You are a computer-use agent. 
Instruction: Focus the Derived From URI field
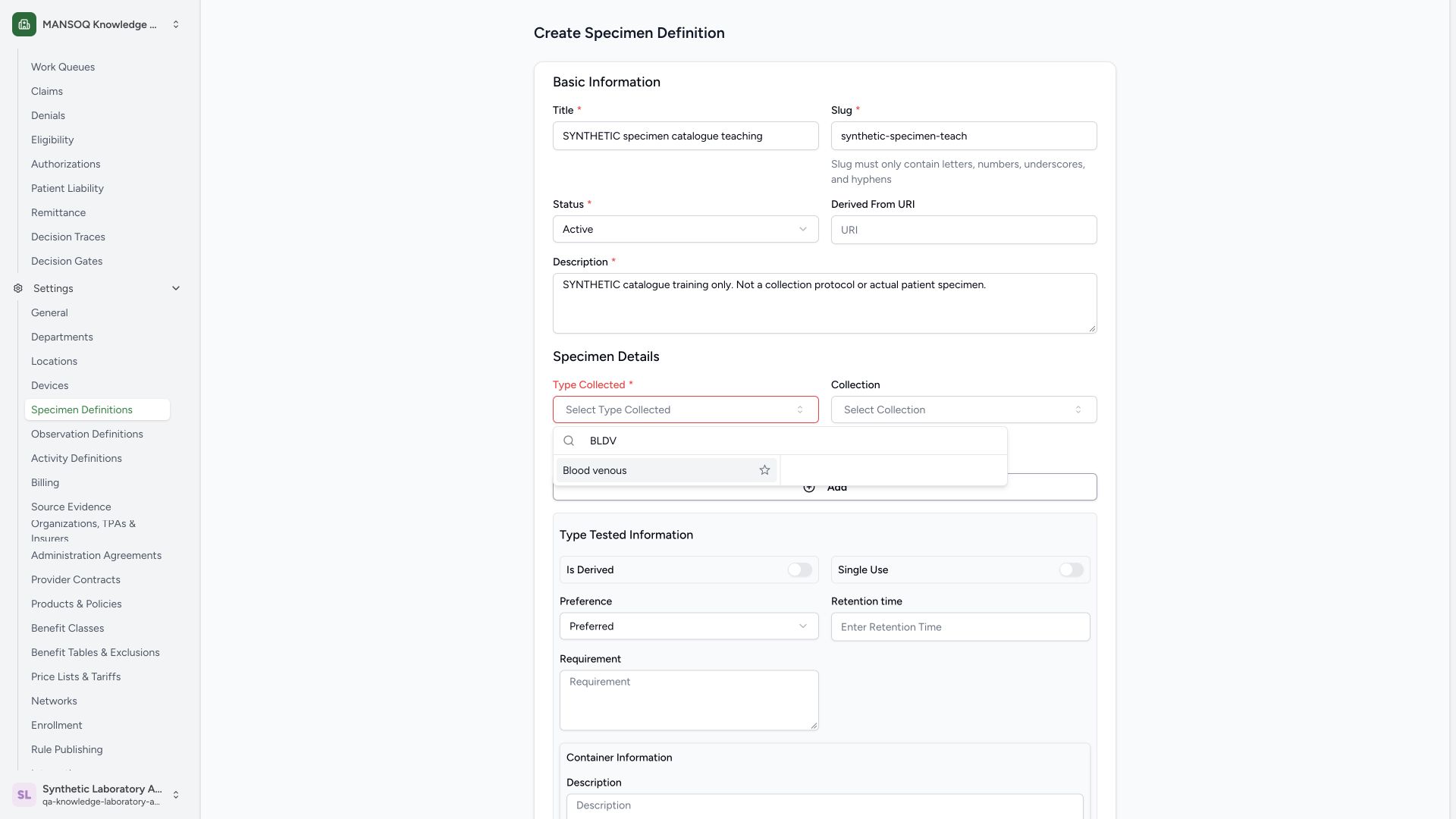[964, 230]
